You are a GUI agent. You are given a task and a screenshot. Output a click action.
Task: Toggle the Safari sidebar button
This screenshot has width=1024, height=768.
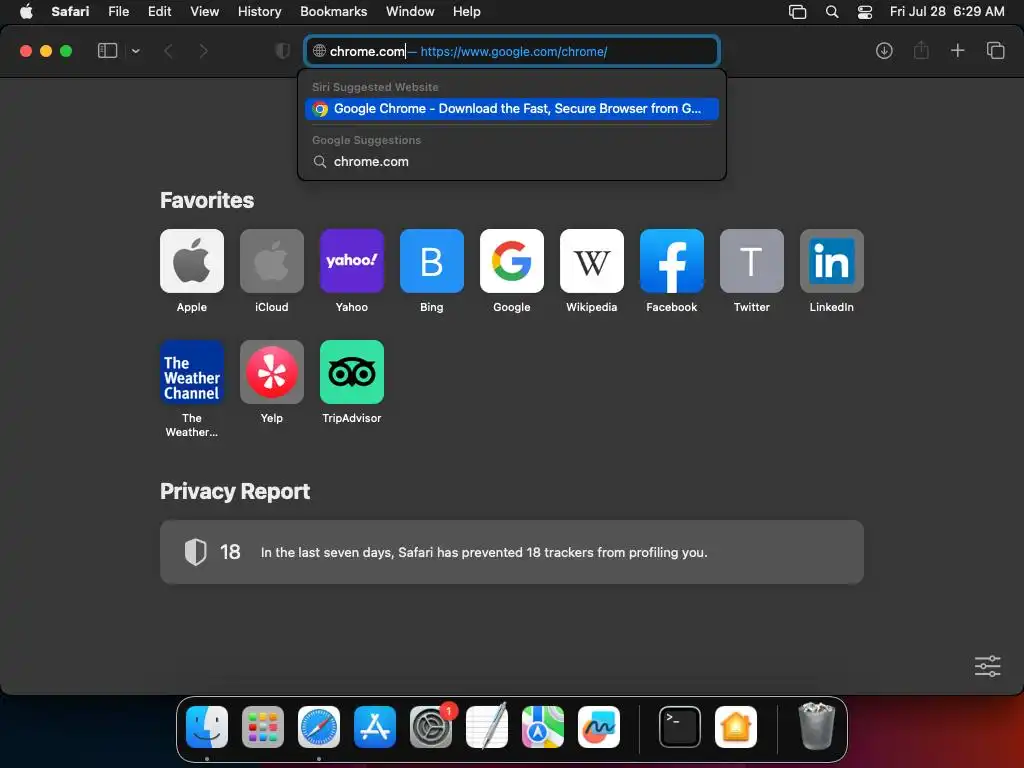click(107, 51)
